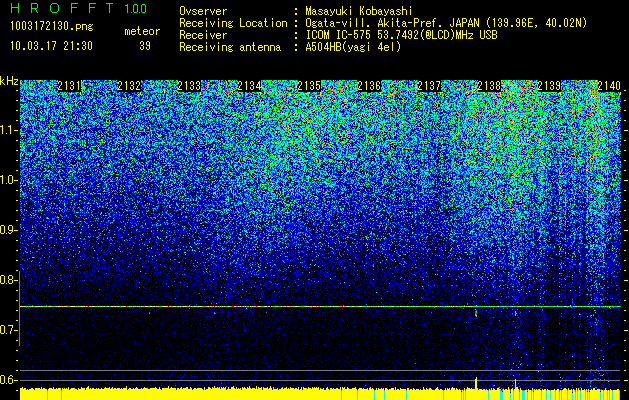Click the kHz axis unit label
Viewport: 629px width, 400px height.
coord(9,81)
